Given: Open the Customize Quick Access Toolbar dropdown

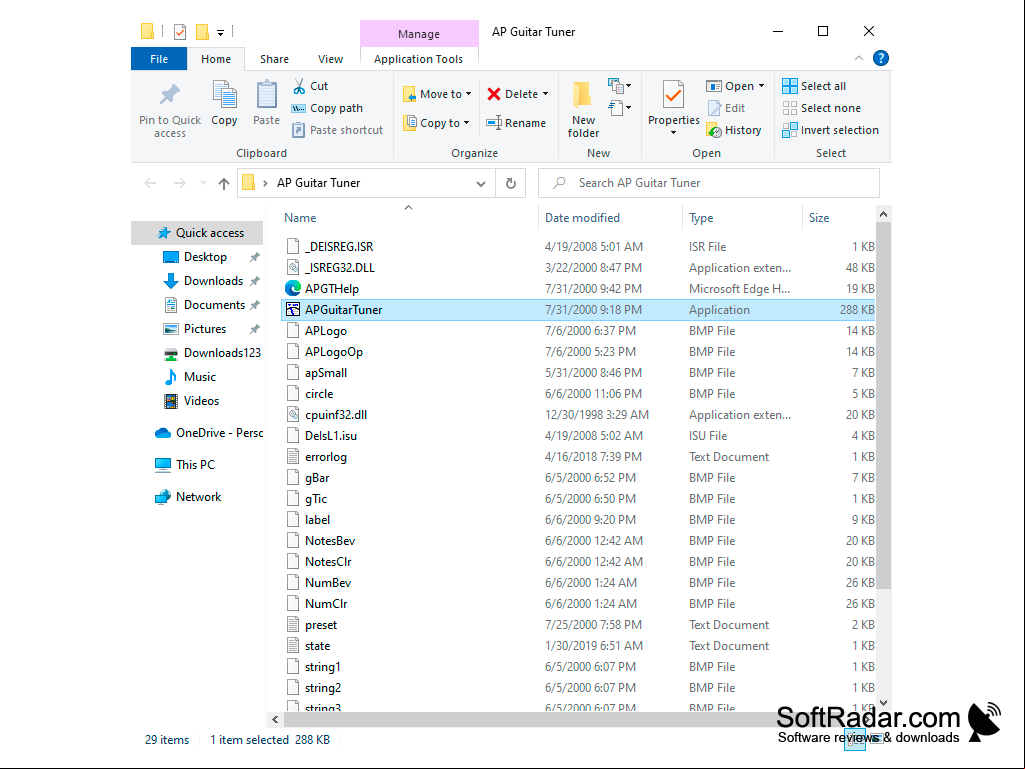Looking at the screenshot, I should pos(220,32).
